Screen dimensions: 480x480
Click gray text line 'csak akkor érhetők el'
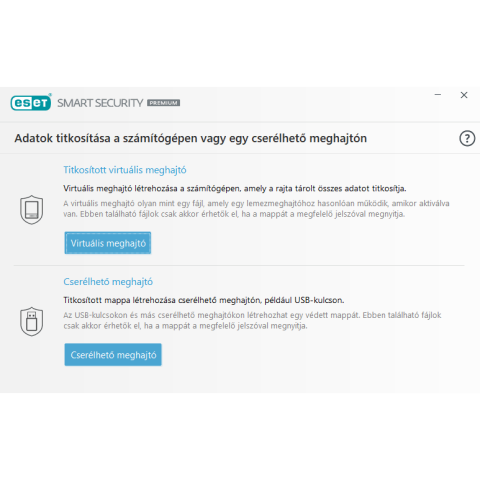[185, 326]
